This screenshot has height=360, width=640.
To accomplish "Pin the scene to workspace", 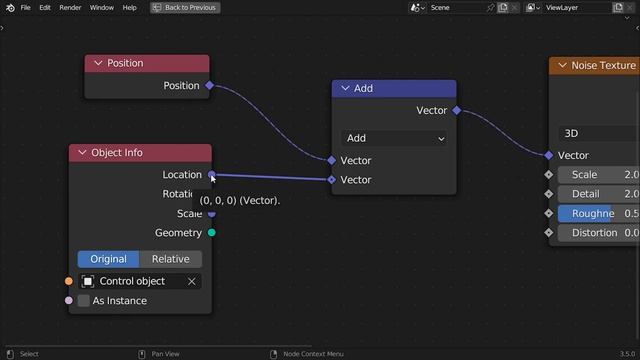I will [491, 8].
